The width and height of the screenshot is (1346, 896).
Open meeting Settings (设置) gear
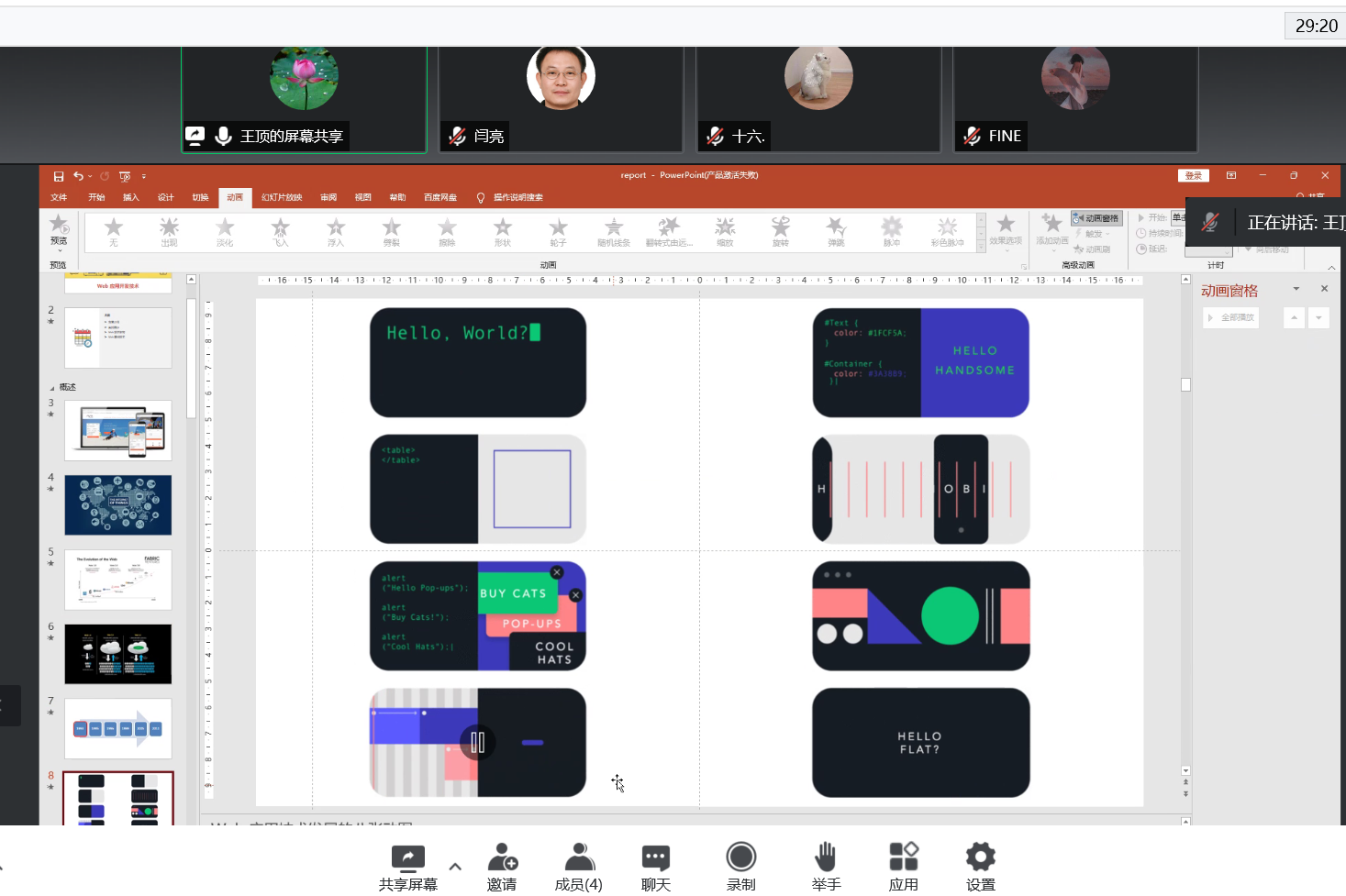[x=980, y=858]
